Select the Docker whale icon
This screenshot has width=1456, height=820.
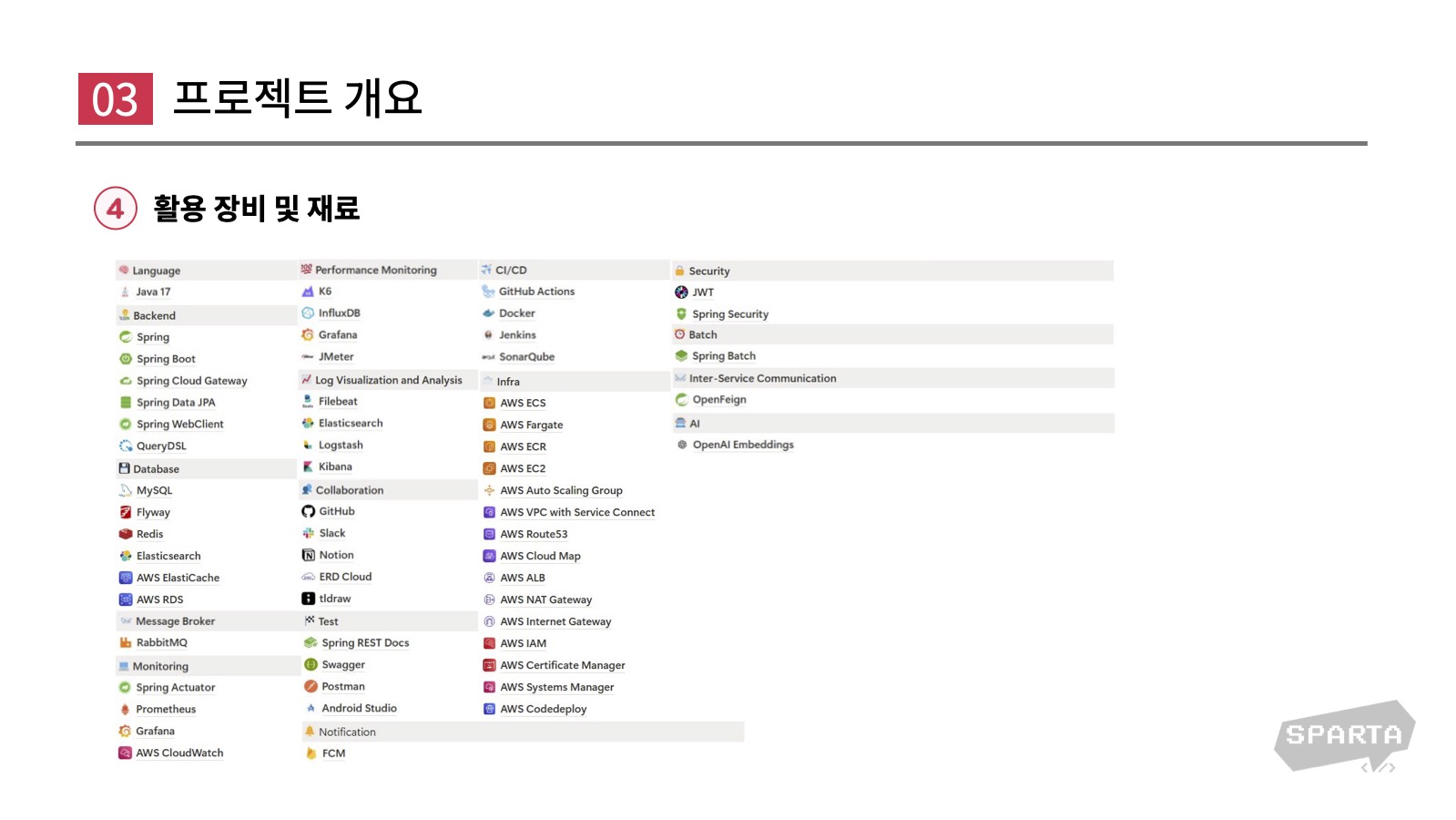click(488, 313)
